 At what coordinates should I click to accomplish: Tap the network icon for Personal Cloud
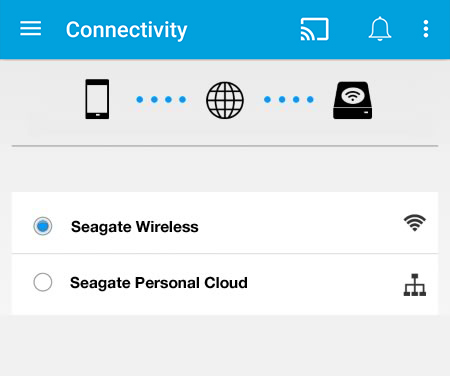[415, 285]
